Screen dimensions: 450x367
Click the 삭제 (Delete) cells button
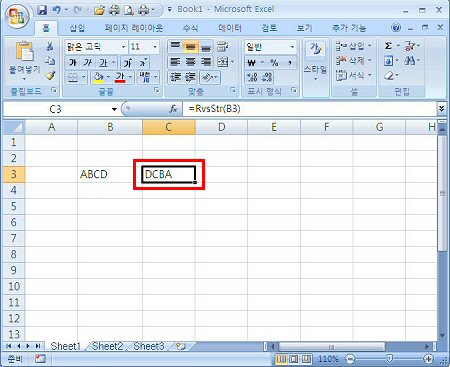click(x=353, y=61)
